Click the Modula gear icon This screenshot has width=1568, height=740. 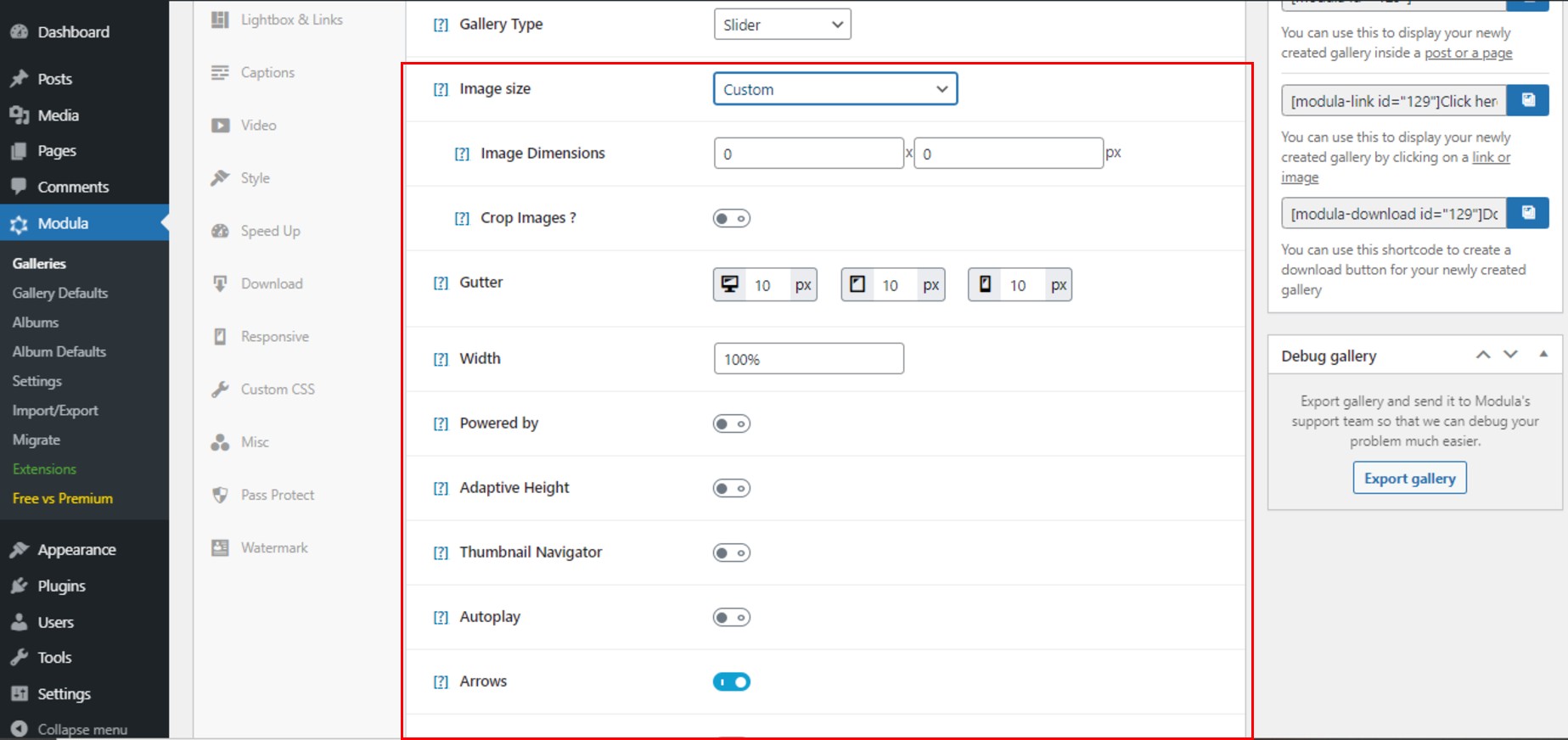coord(19,224)
